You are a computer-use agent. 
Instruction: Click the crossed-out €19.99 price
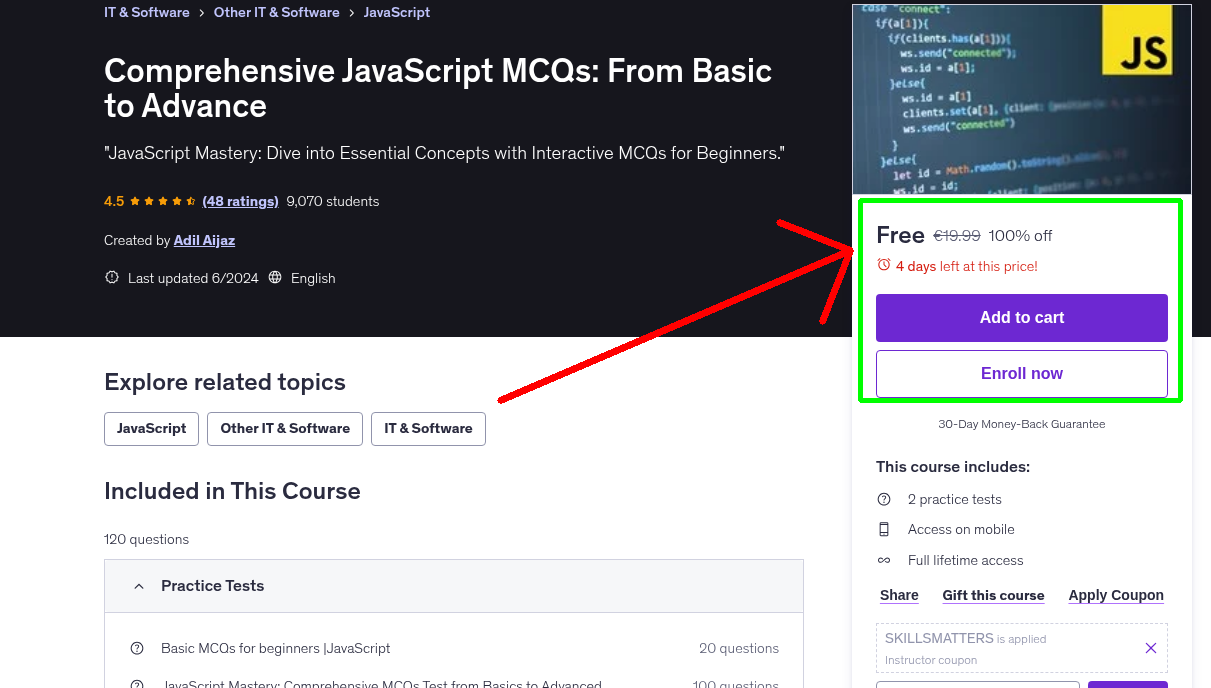click(x=957, y=236)
